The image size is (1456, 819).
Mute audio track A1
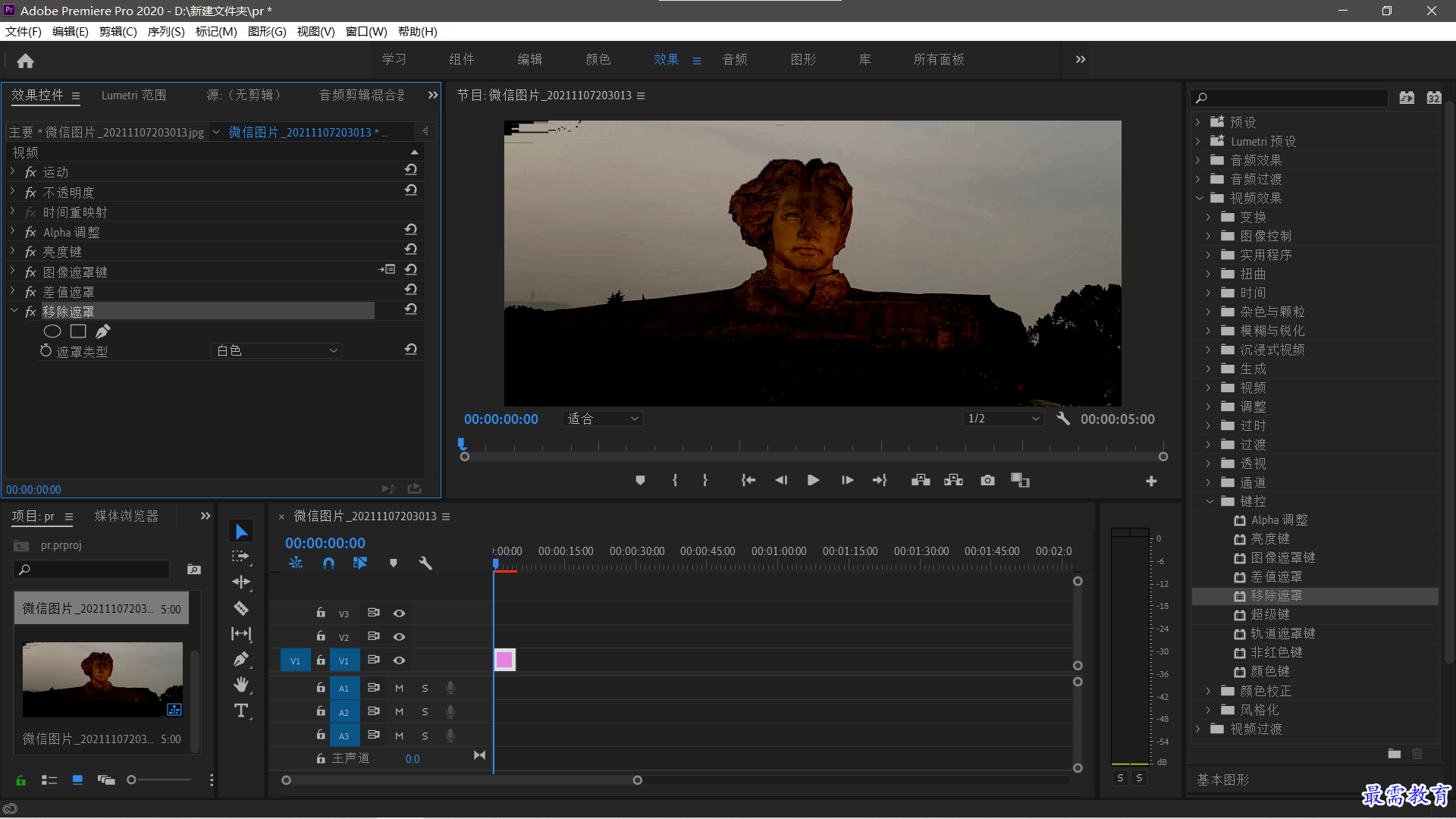click(400, 689)
